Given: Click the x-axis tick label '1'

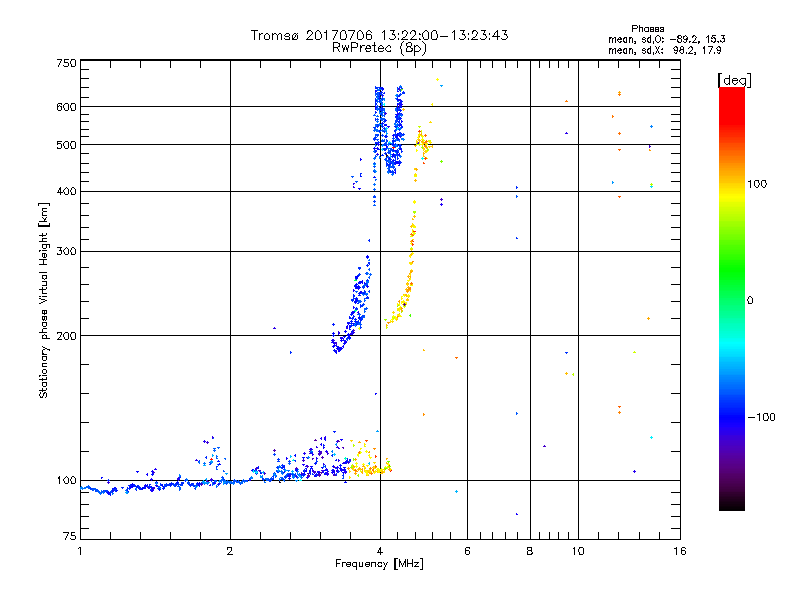Looking at the screenshot, I should click(x=80, y=551).
